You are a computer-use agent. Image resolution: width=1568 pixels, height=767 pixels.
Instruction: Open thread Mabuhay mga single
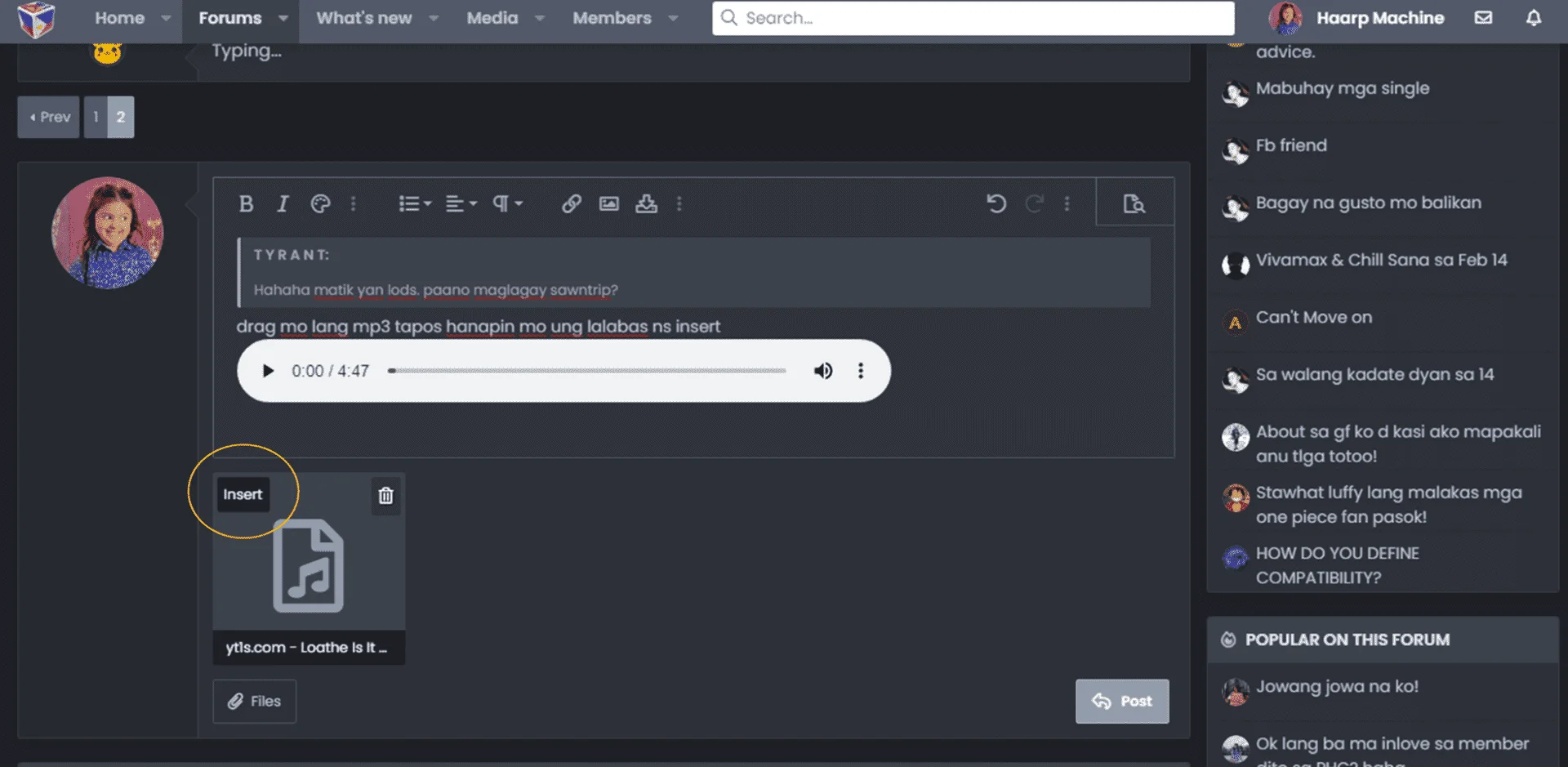pyautogui.click(x=1343, y=88)
